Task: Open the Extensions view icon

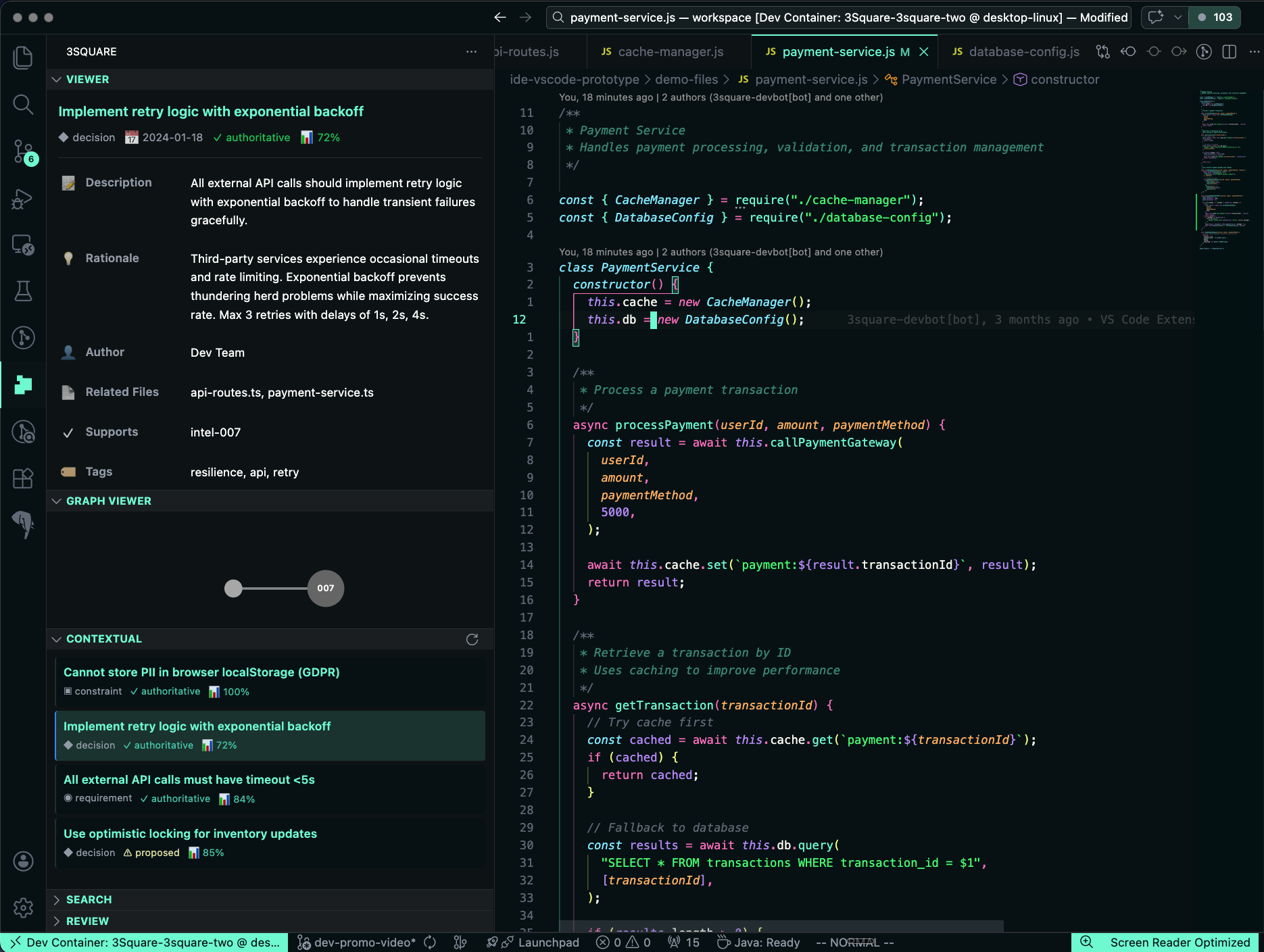Action: 23,478
